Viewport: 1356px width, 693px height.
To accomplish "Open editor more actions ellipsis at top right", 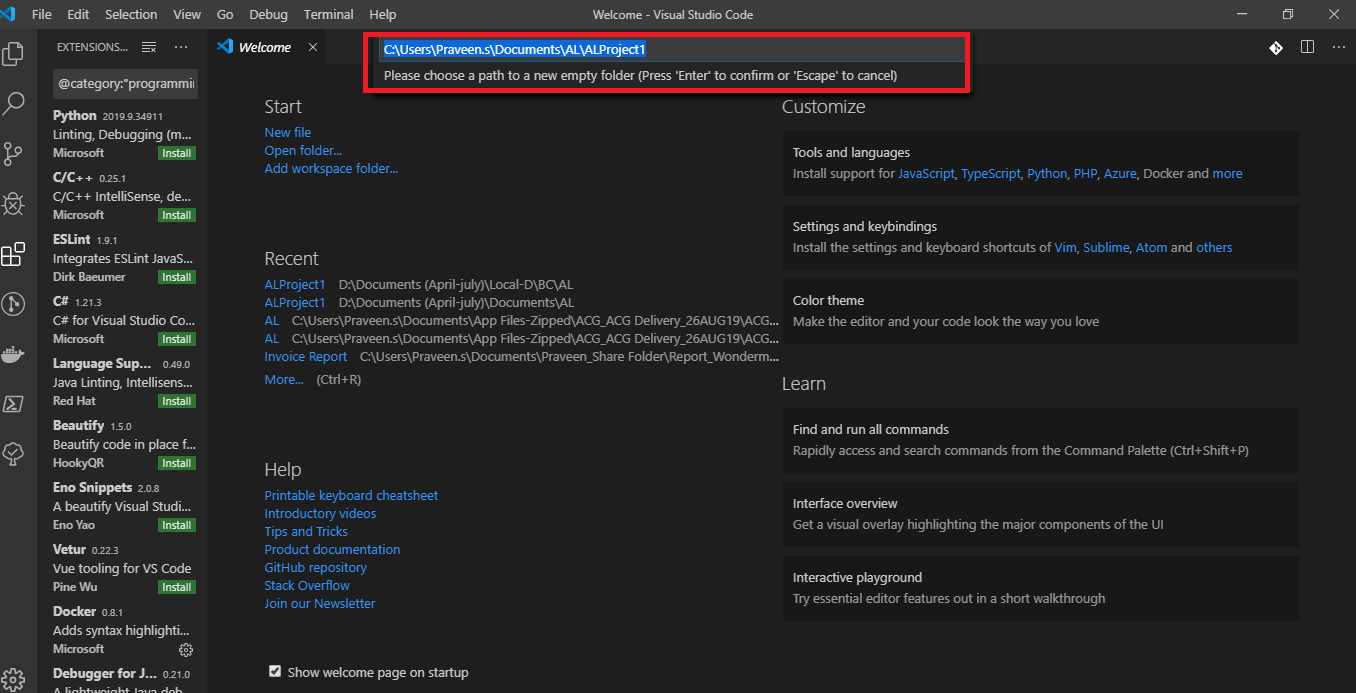I will coord(1337,47).
